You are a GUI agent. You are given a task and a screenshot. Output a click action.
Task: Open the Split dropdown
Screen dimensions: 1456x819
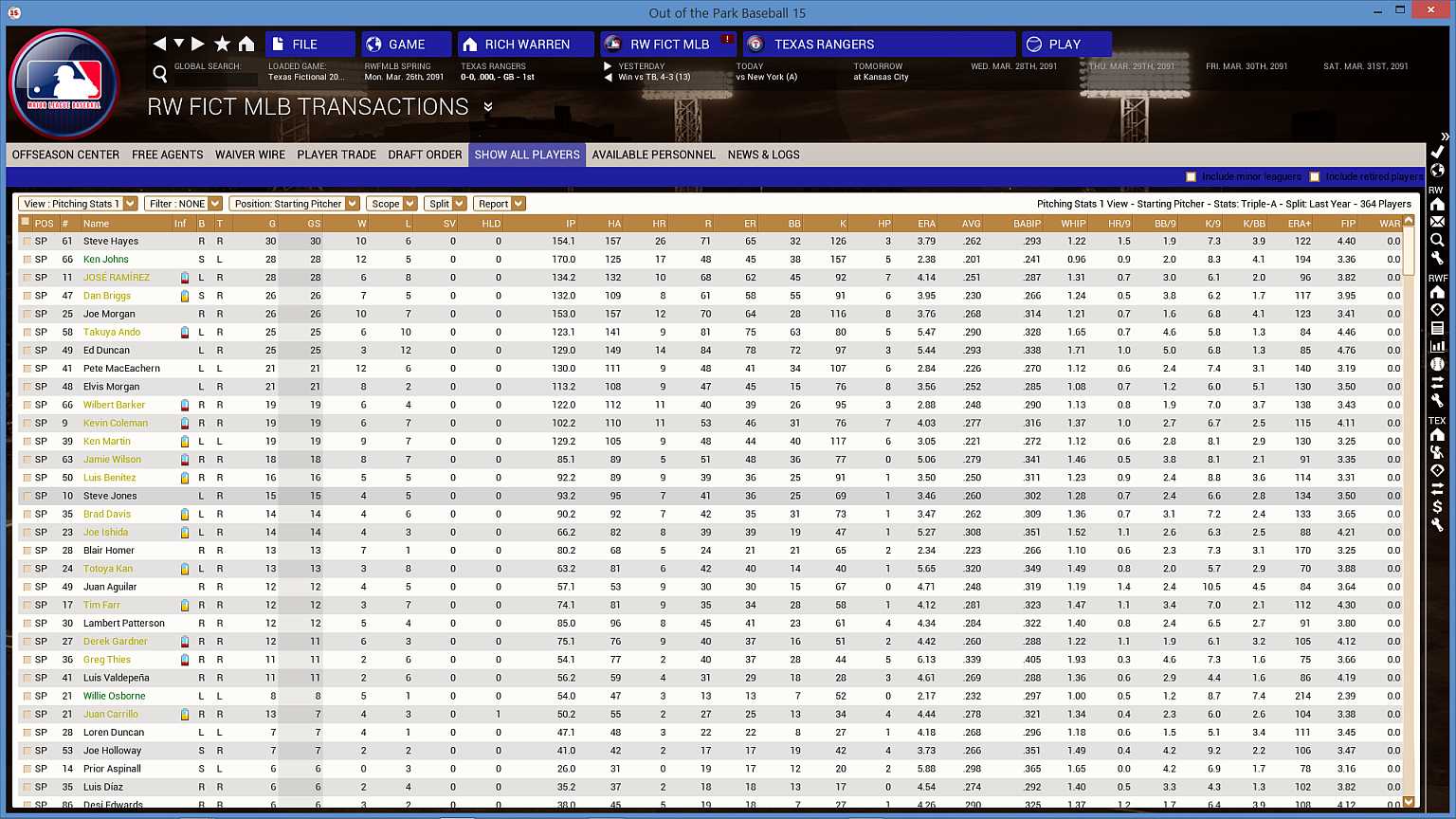point(445,204)
